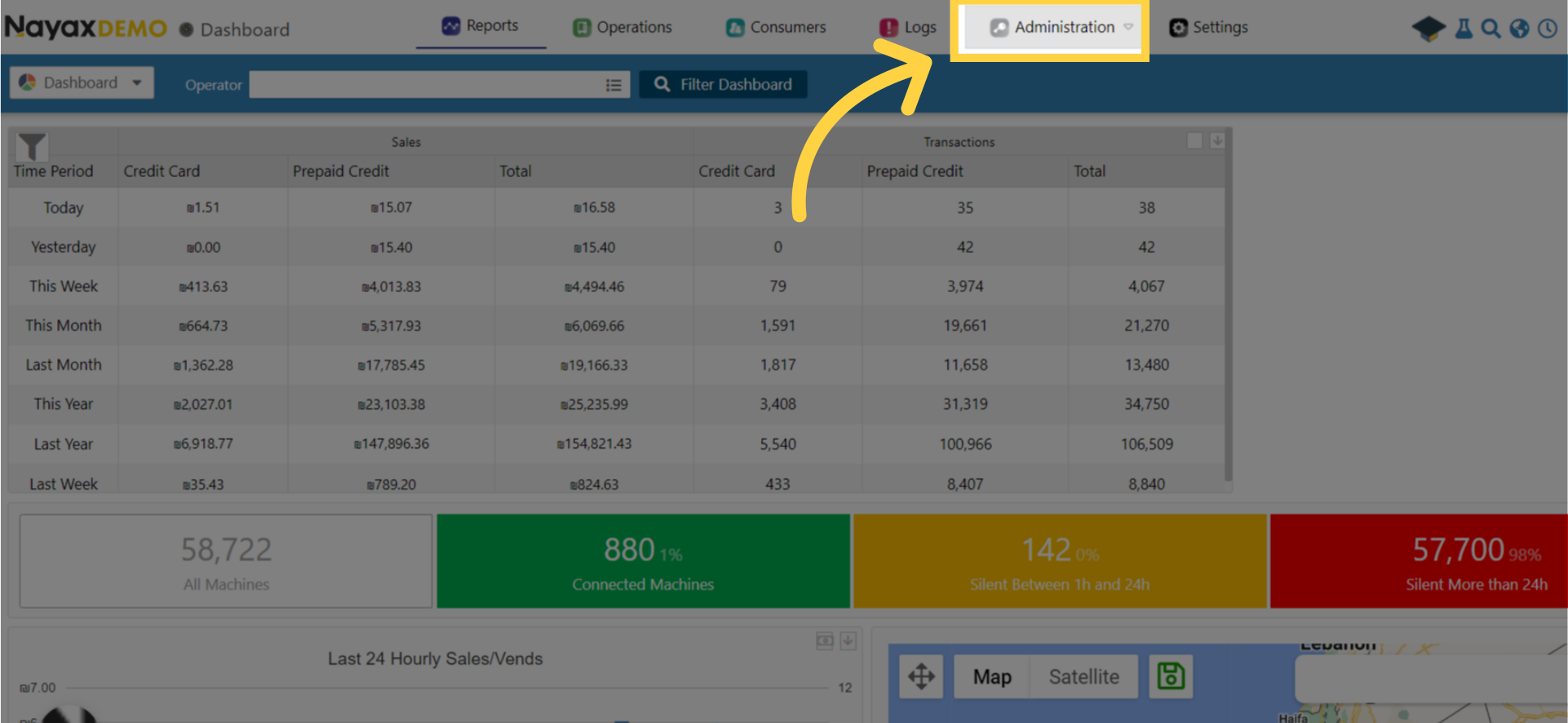1568x723 pixels.
Task: Click the blank square icon in Transactions header
Action: click(1194, 140)
